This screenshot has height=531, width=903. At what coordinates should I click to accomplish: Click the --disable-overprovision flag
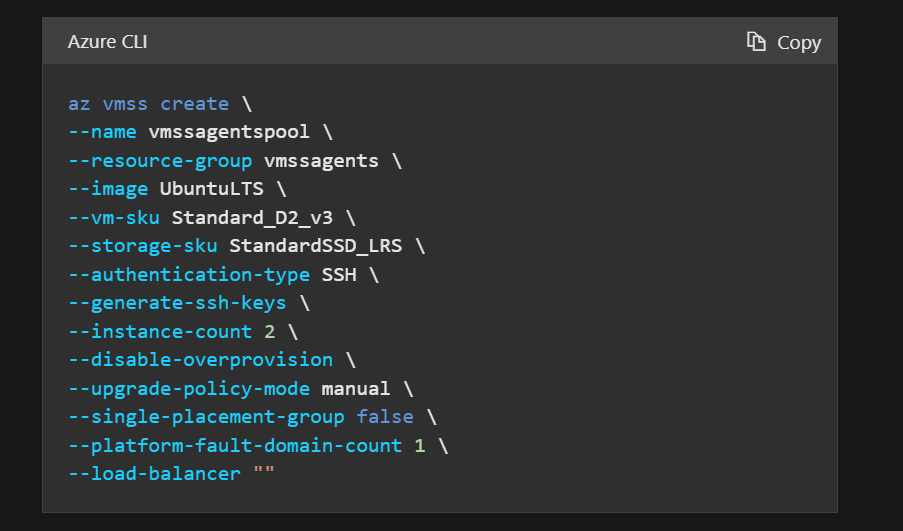[200, 359]
